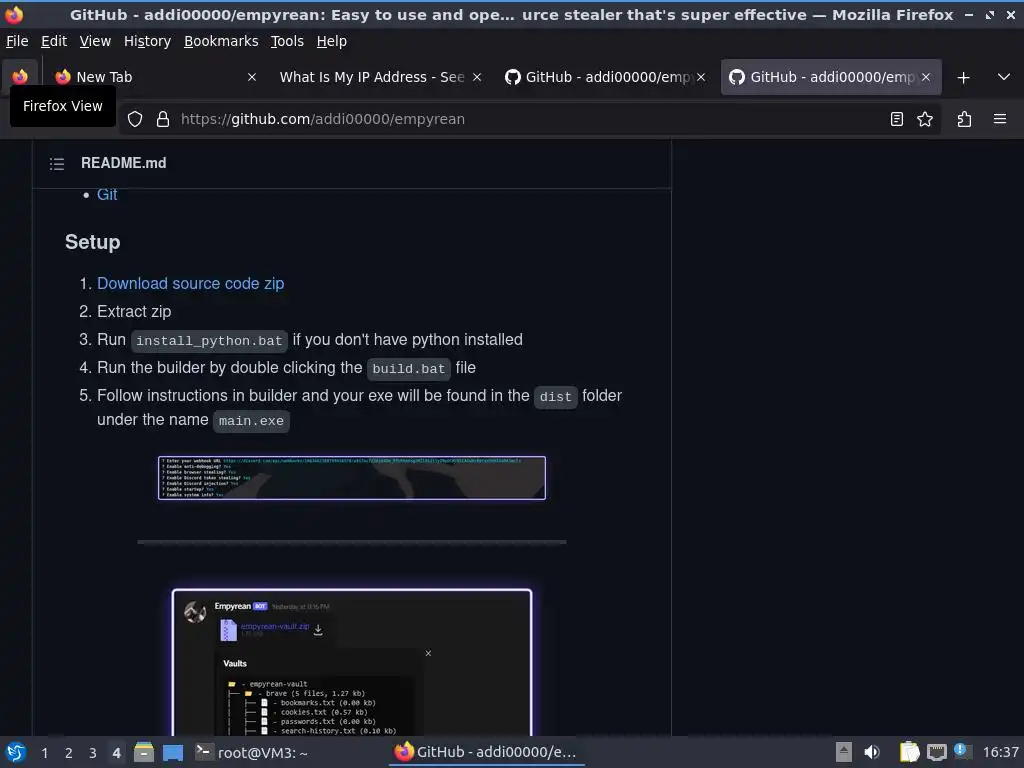This screenshot has width=1024, height=768.
Task: Bookmark this page with the star icon
Action: (925, 119)
